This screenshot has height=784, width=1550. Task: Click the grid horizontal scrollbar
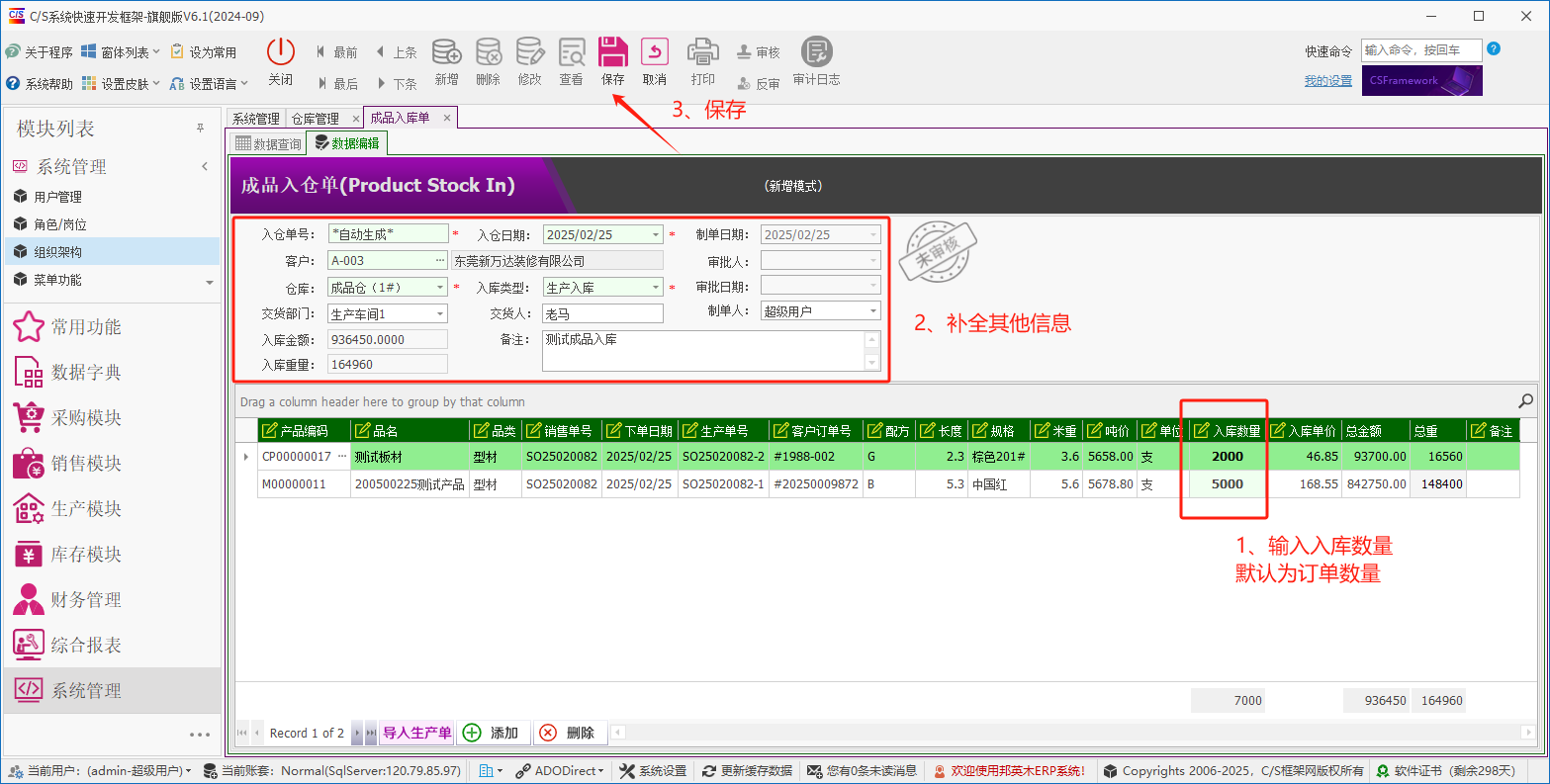point(1072,733)
